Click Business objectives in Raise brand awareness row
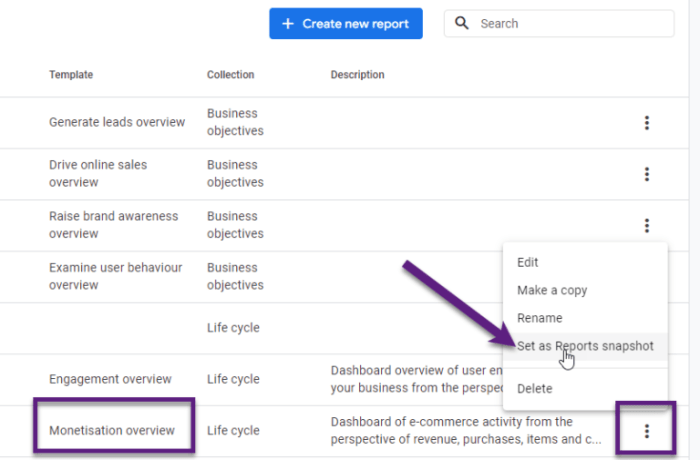The image size is (700, 460). [235, 225]
